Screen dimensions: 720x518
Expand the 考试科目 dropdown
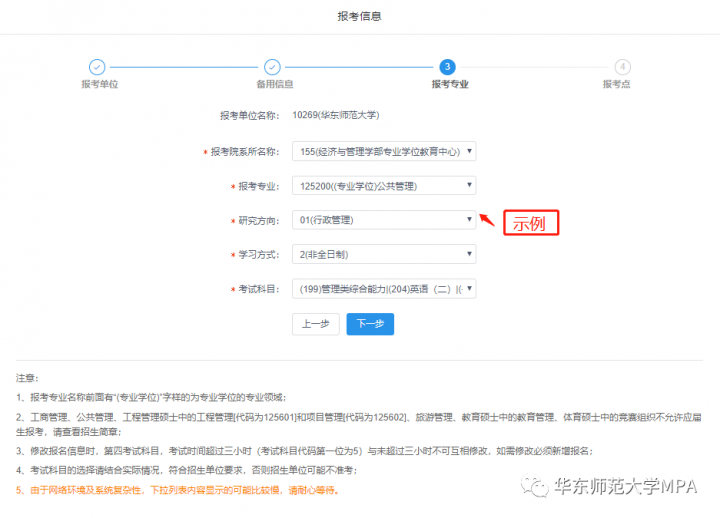pos(384,289)
